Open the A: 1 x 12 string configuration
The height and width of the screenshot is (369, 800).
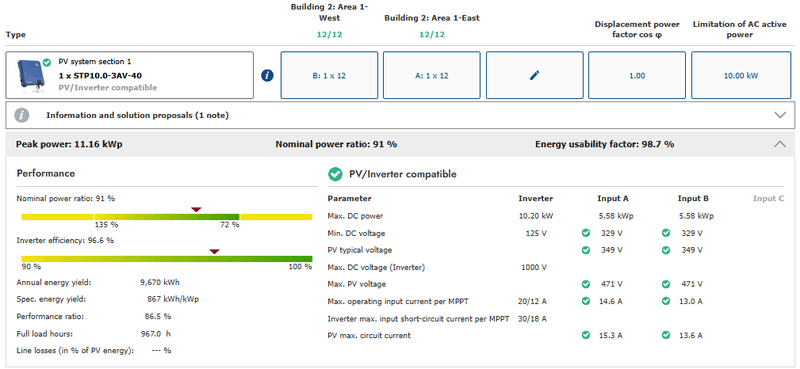[x=432, y=75]
